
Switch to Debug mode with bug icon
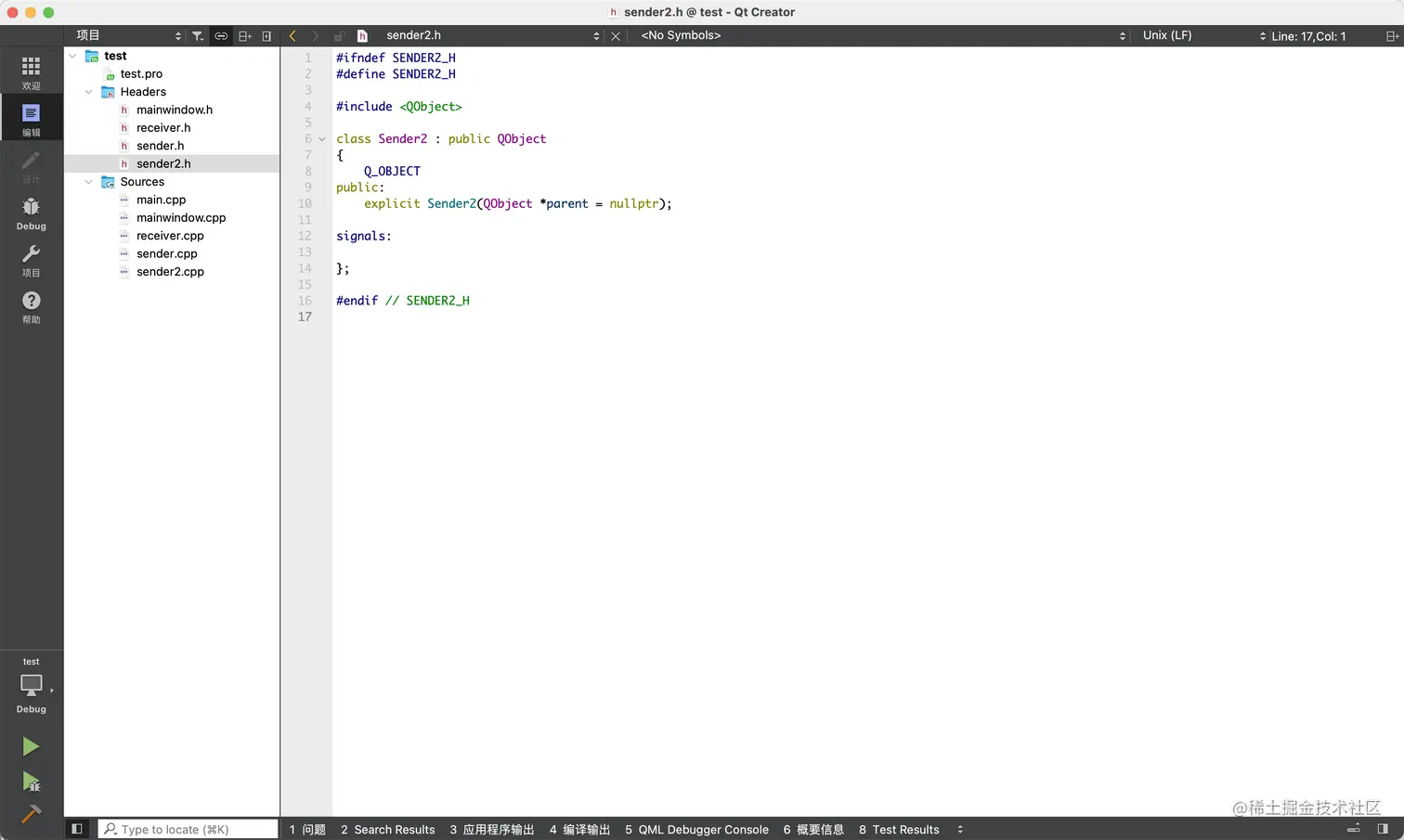coord(31,213)
